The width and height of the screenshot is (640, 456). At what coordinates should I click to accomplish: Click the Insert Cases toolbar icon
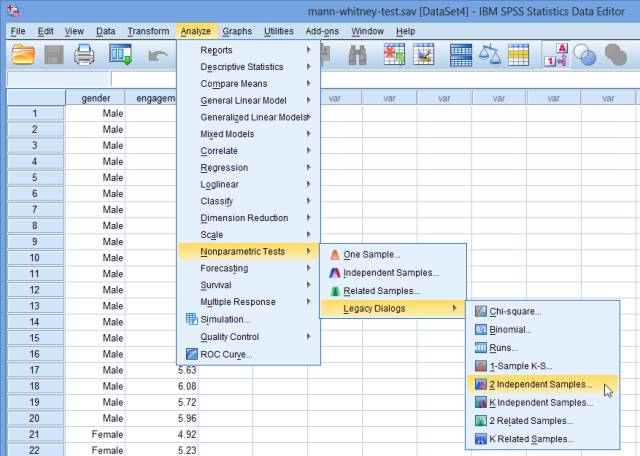click(x=394, y=54)
